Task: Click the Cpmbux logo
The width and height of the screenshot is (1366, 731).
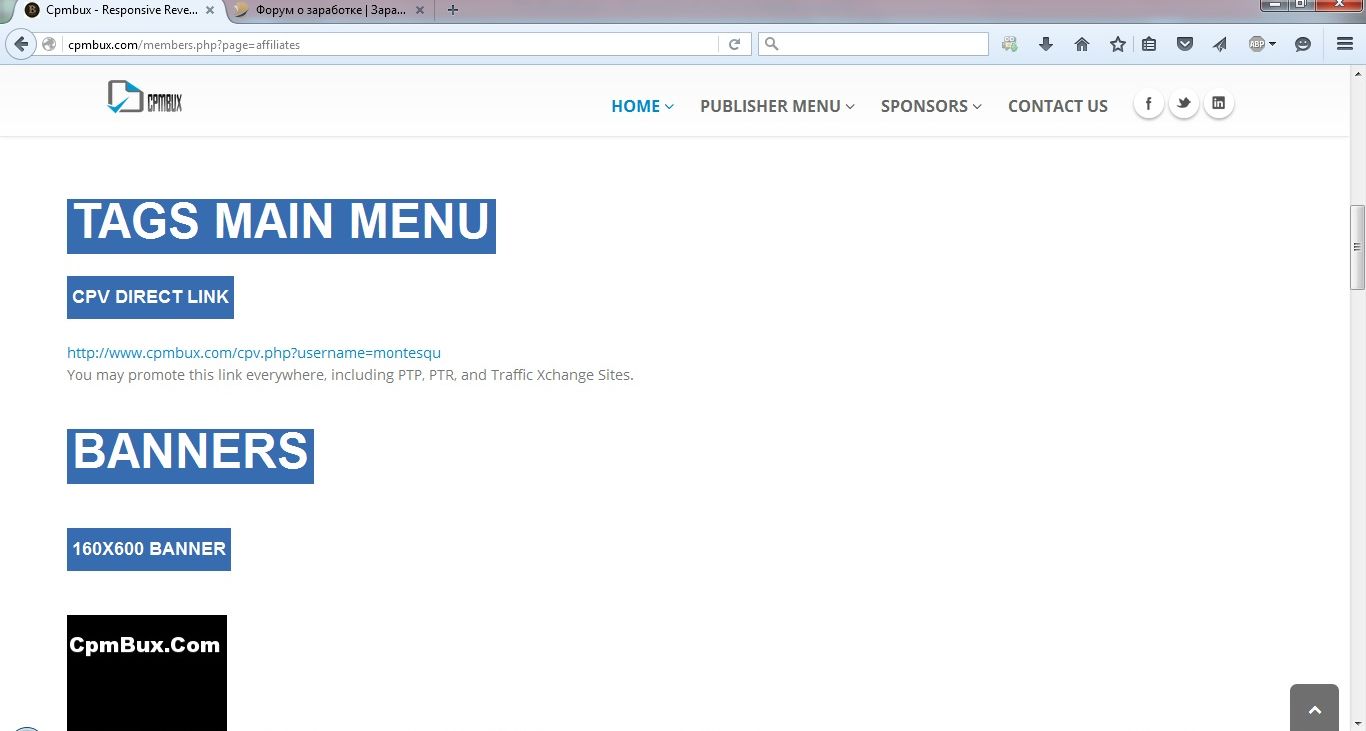Action: pos(145,97)
